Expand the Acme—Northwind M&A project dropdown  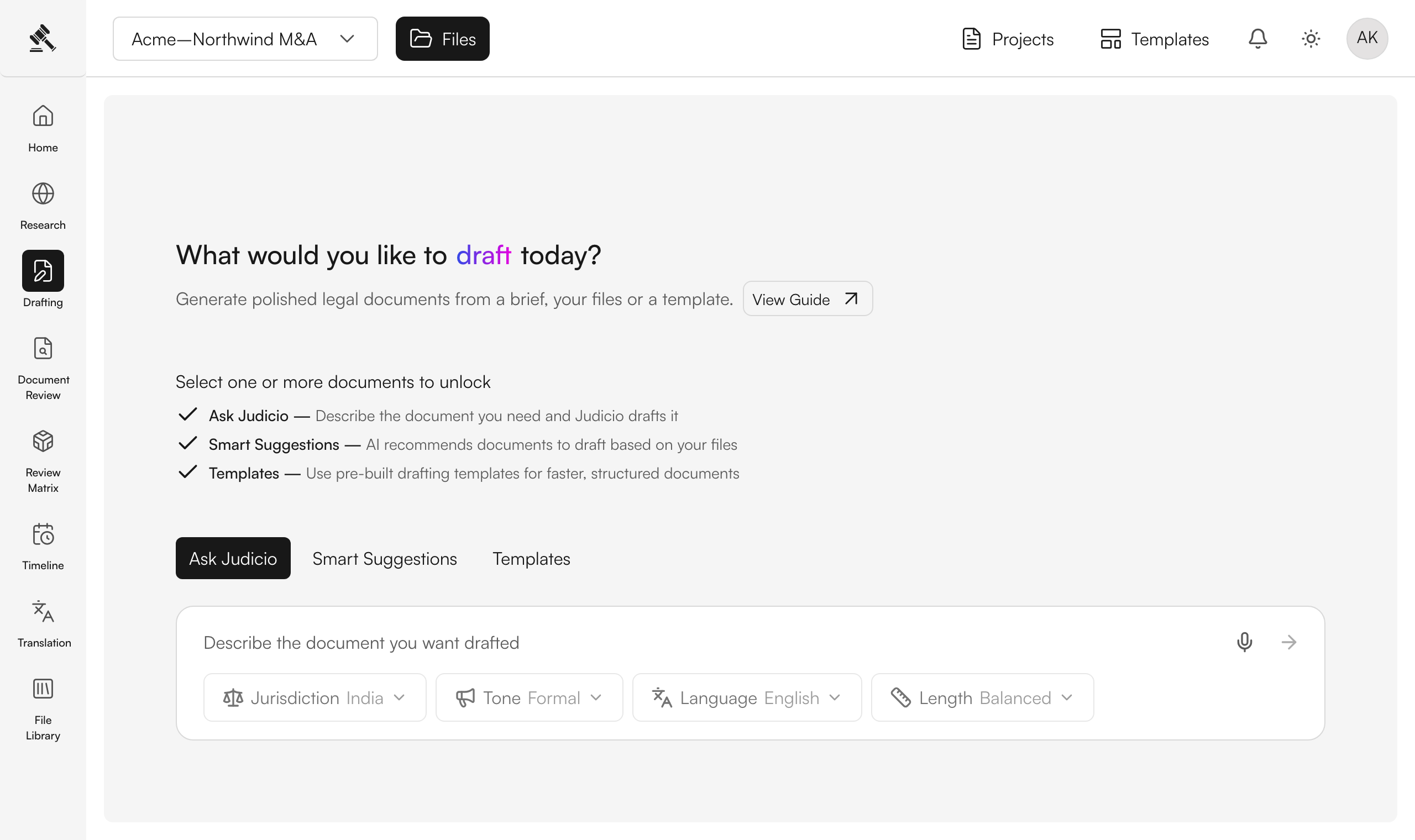pos(245,39)
